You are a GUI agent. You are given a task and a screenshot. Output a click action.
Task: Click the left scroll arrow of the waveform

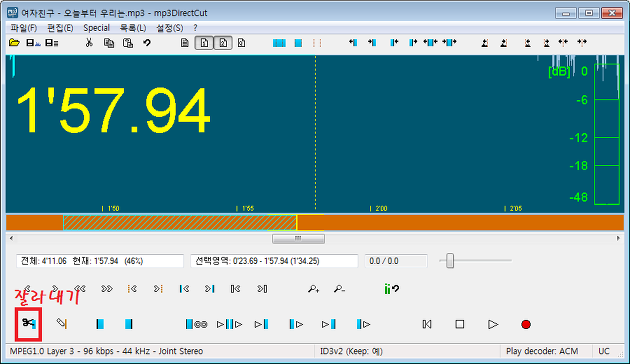point(11,239)
